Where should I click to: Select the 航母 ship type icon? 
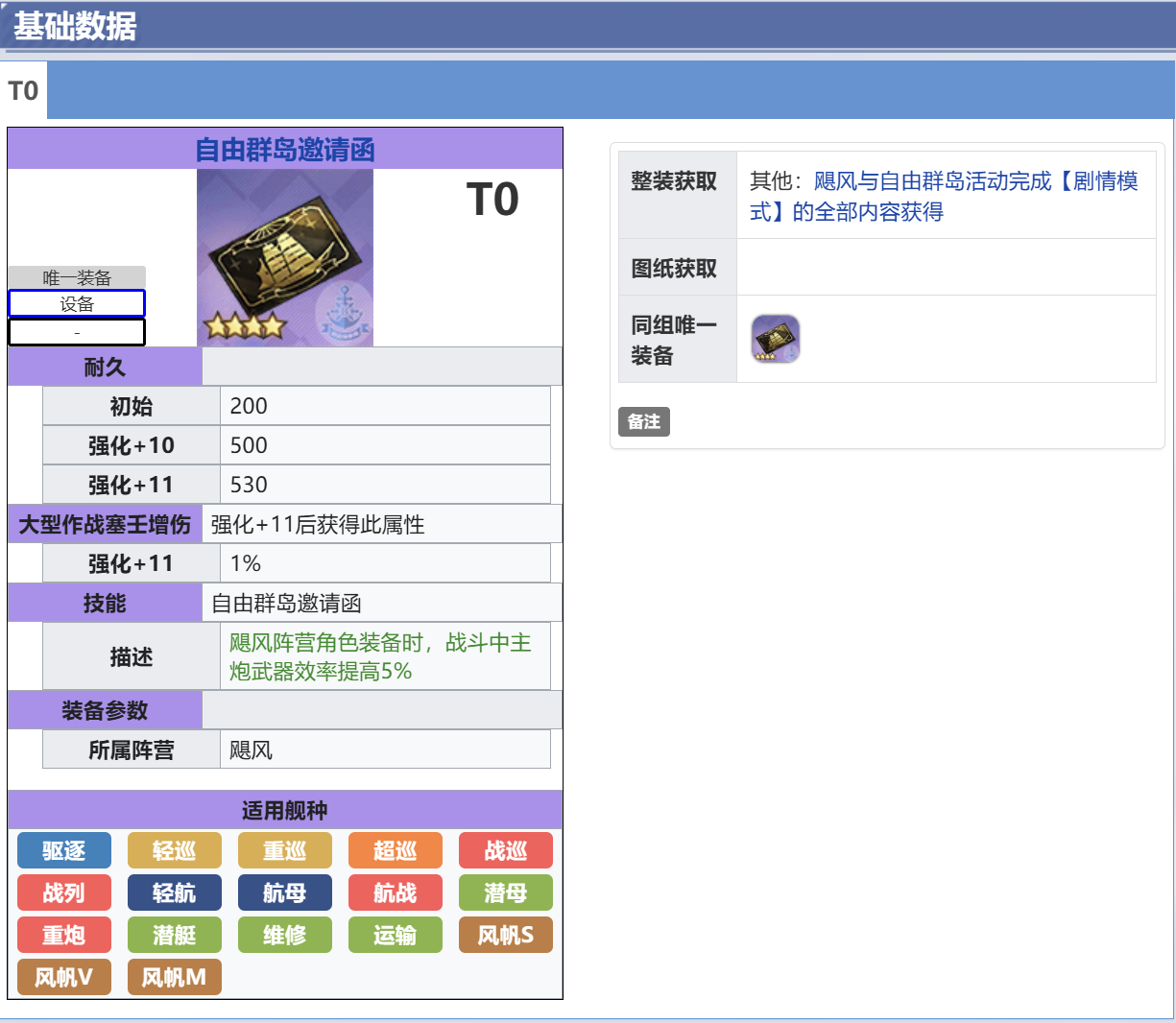[284, 892]
